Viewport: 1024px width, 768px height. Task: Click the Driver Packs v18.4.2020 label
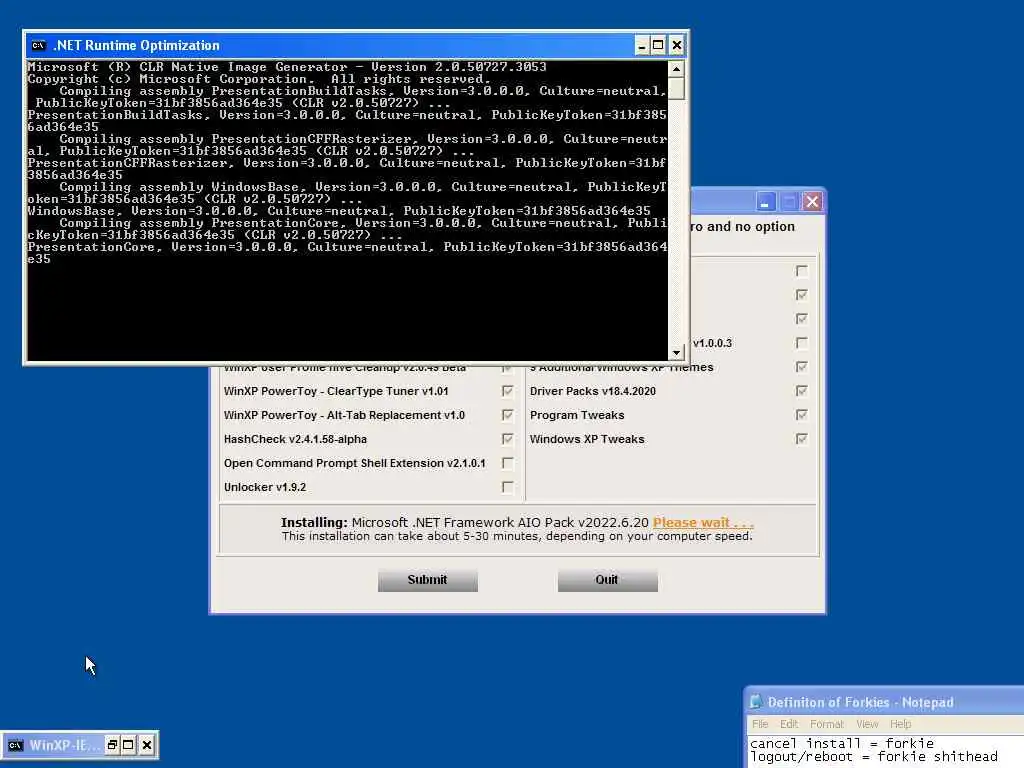pyautogui.click(x=592, y=391)
